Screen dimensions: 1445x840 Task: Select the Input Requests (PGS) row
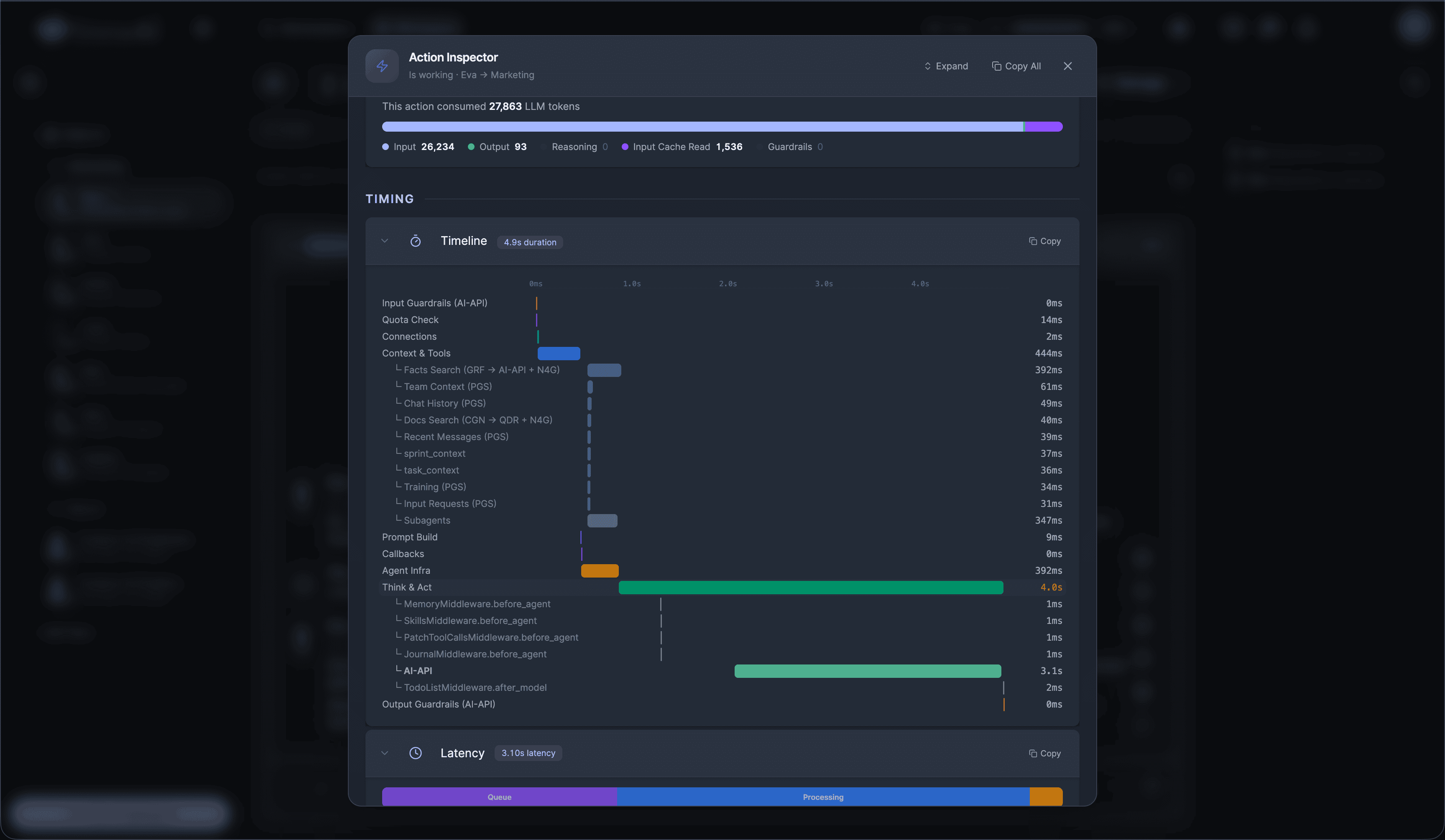[722, 504]
